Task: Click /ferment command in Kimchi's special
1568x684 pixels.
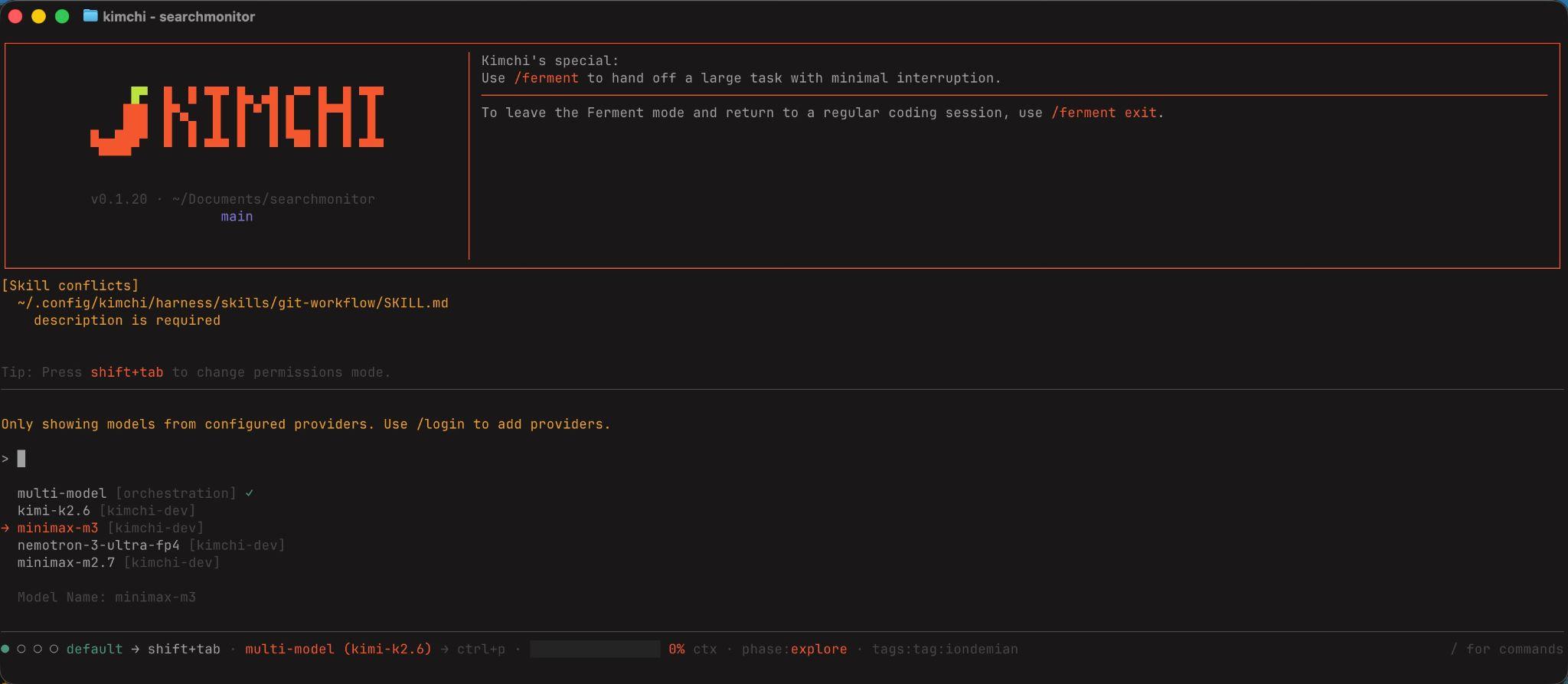Action: 546,78
